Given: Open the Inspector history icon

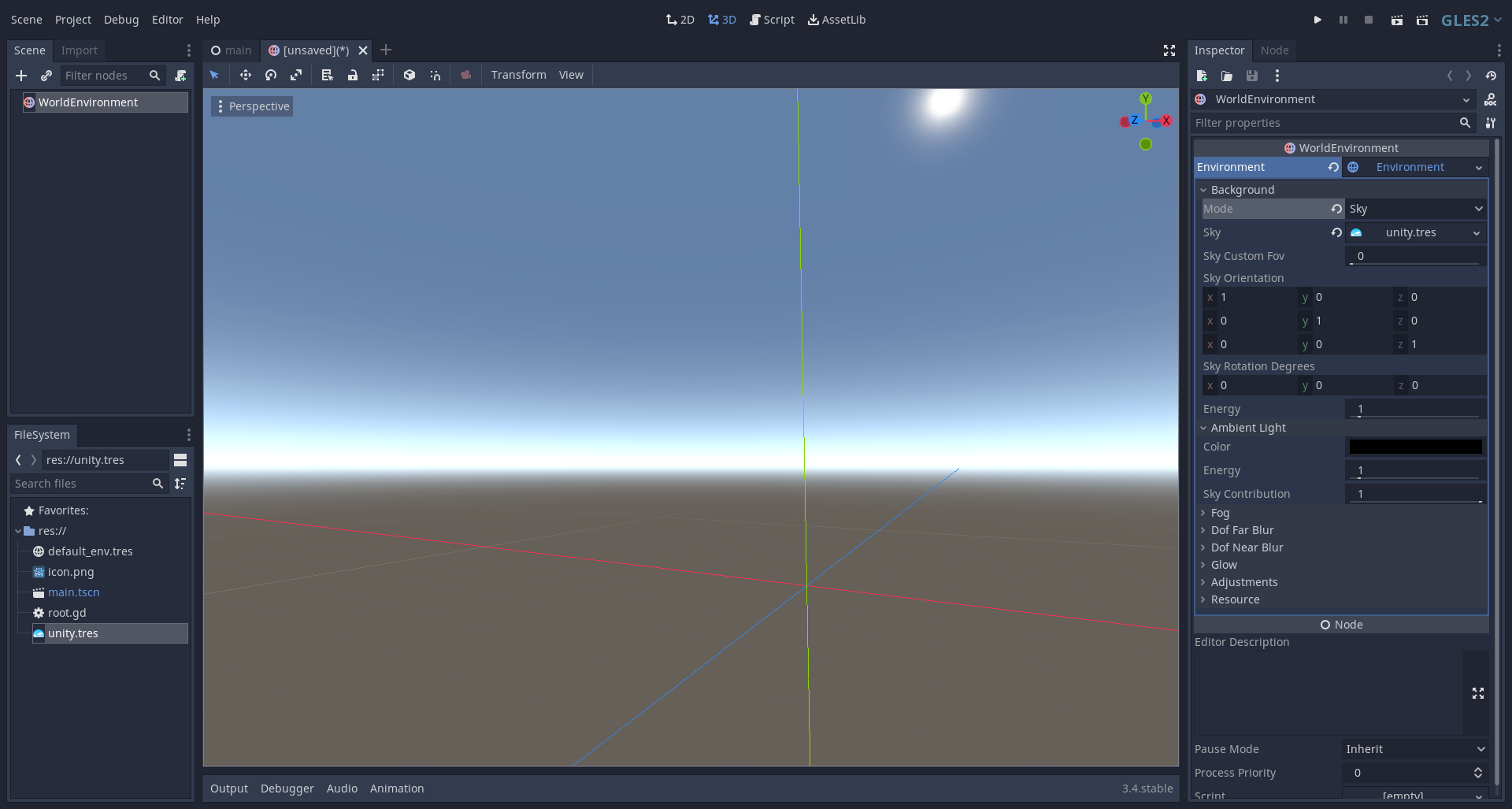Looking at the screenshot, I should click(1492, 76).
